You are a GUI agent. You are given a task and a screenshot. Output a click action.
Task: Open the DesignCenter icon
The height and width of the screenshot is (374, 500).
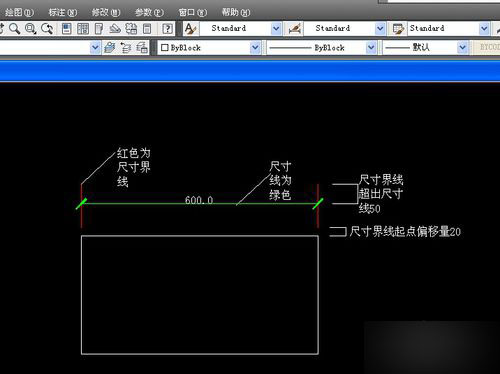tap(83, 29)
